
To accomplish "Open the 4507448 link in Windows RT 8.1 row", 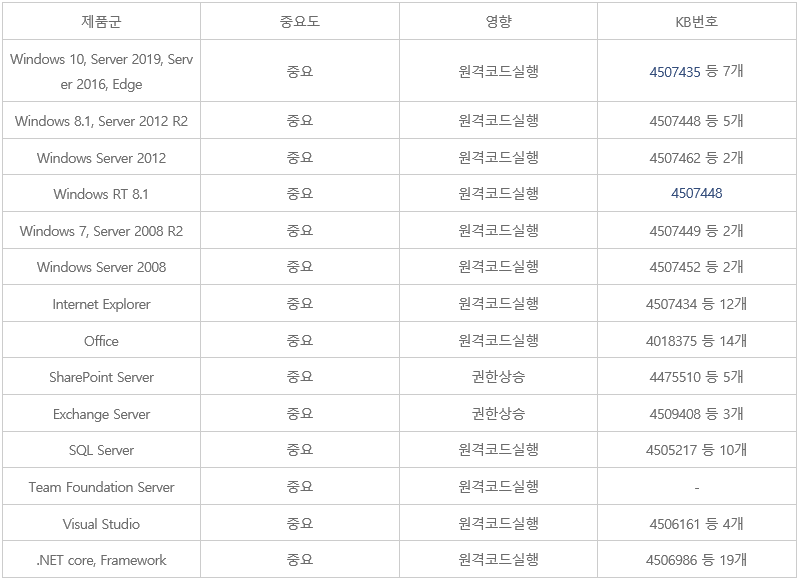I will click(696, 193).
